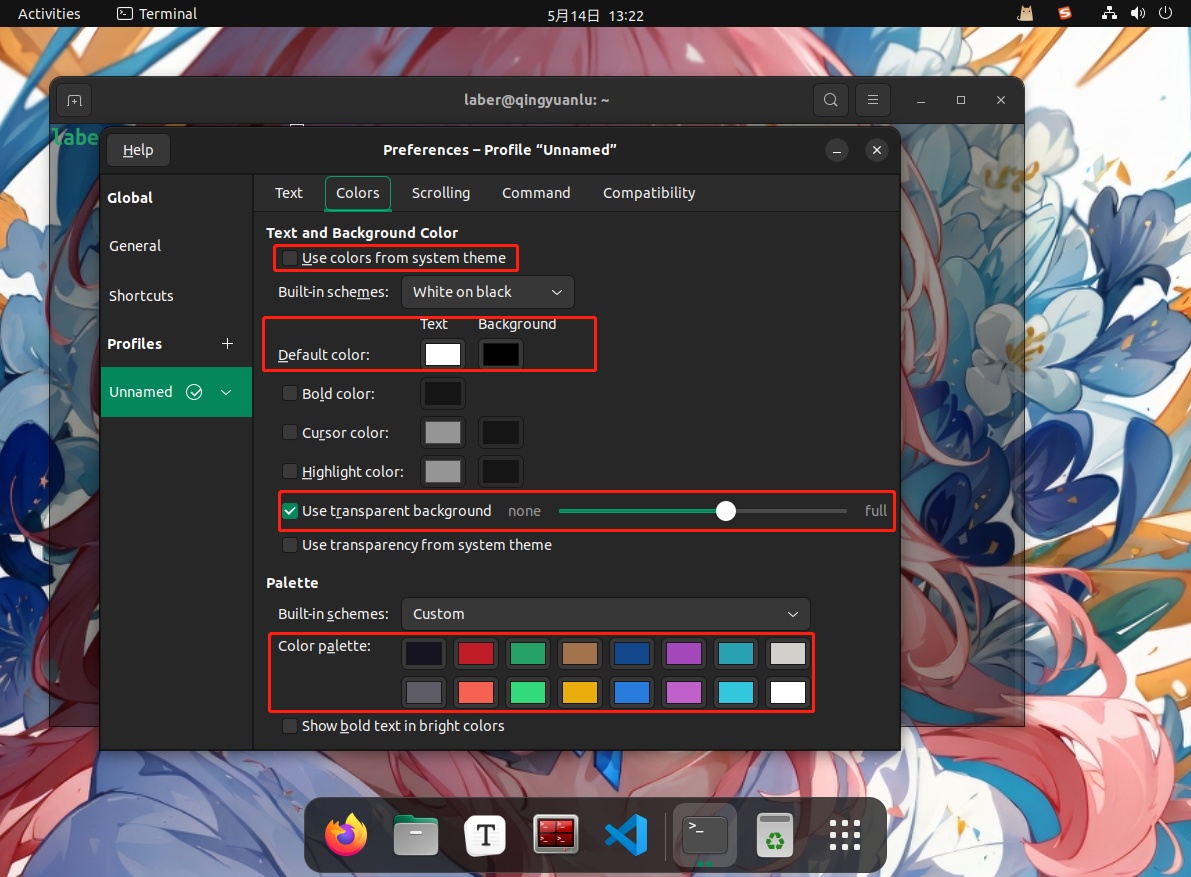Screen dimensions: 1191x877
Task: Switch to the Scrolling tab
Action: (x=441, y=193)
